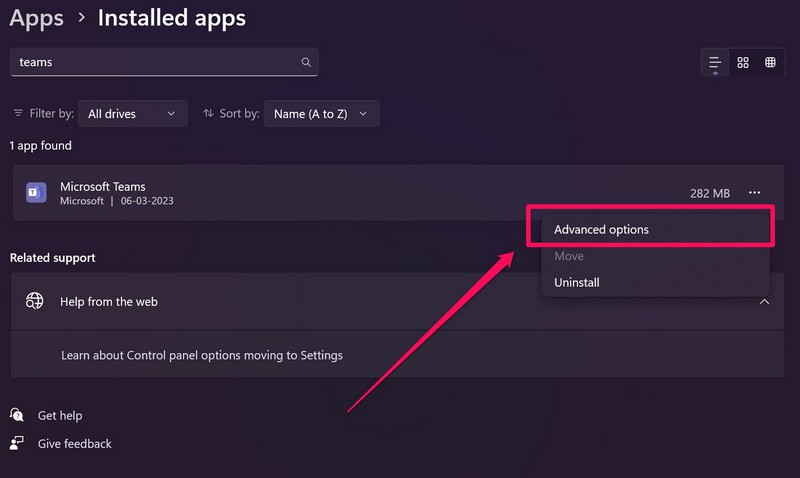Switch to grid view layout

coord(743,62)
